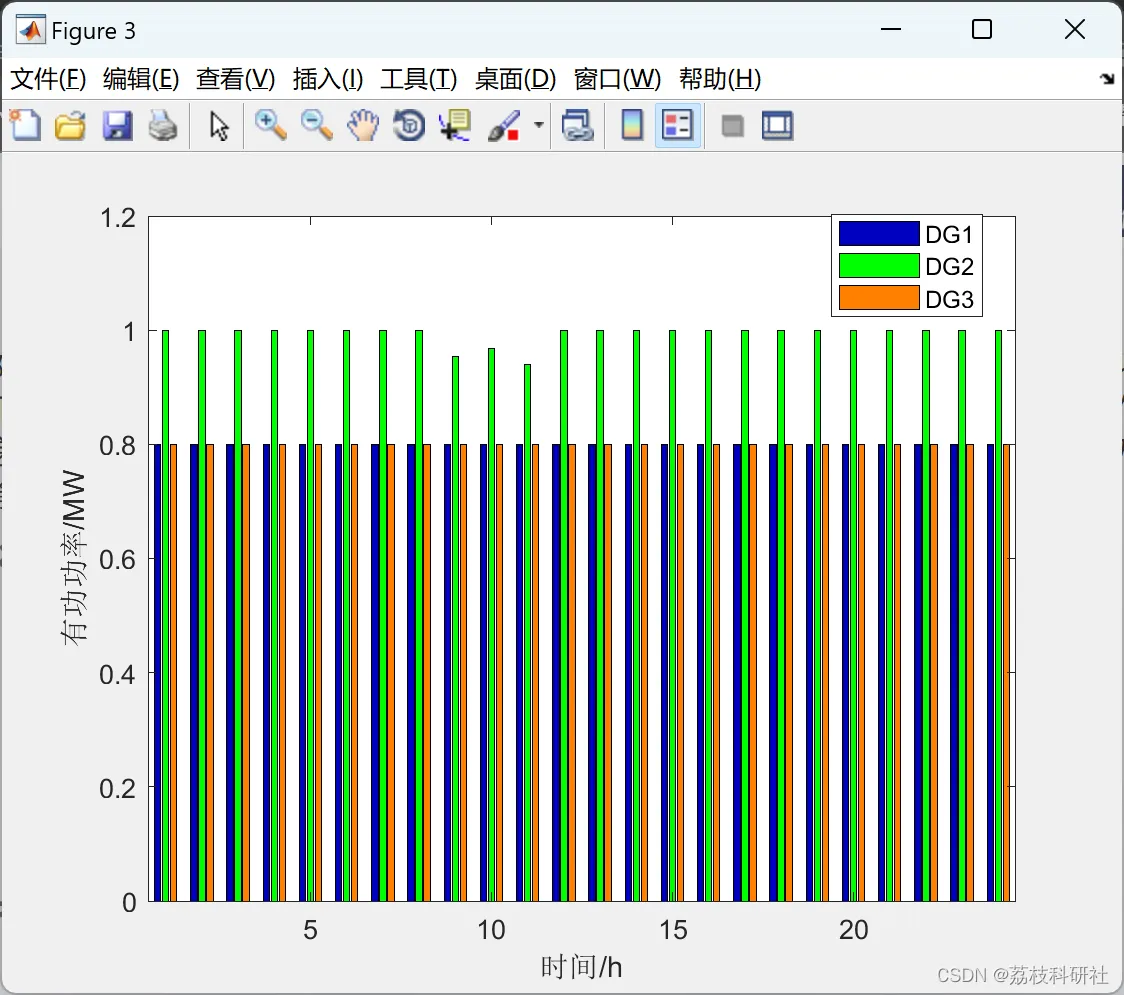Choose the Rotate 3D tool

pyautogui.click(x=409, y=125)
